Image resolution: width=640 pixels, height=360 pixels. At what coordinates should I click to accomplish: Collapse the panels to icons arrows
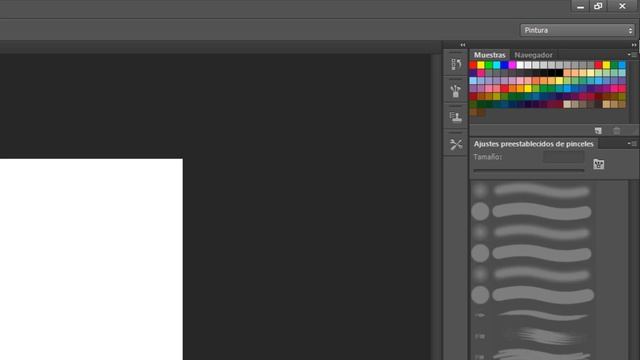point(634,45)
